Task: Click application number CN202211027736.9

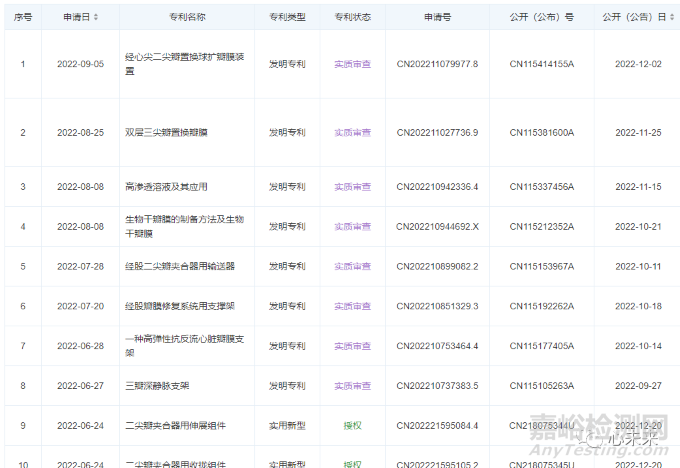Action: (437, 132)
